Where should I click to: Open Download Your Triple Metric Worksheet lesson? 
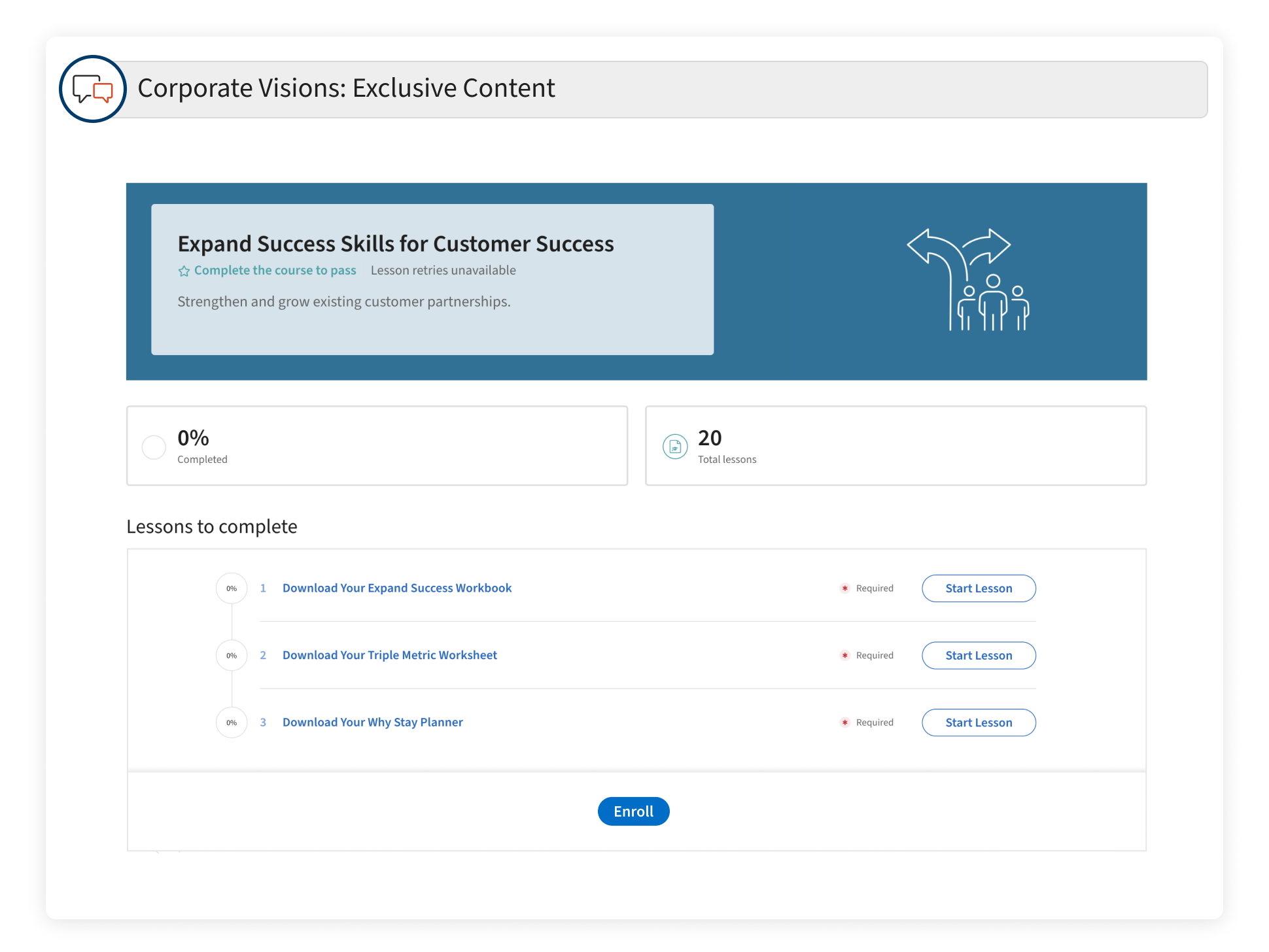tap(389, 655)
